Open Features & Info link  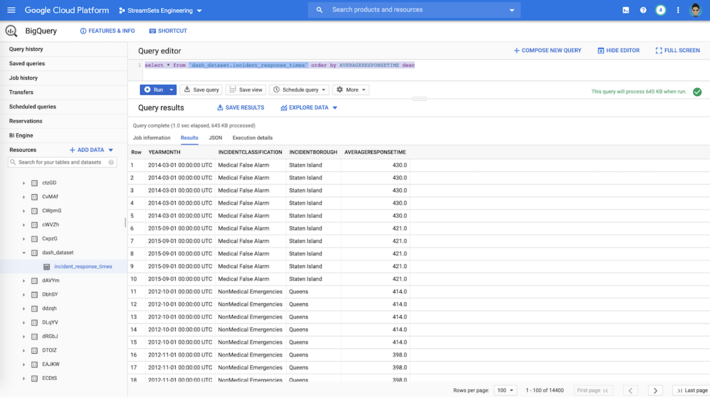(x=107, y=31)
